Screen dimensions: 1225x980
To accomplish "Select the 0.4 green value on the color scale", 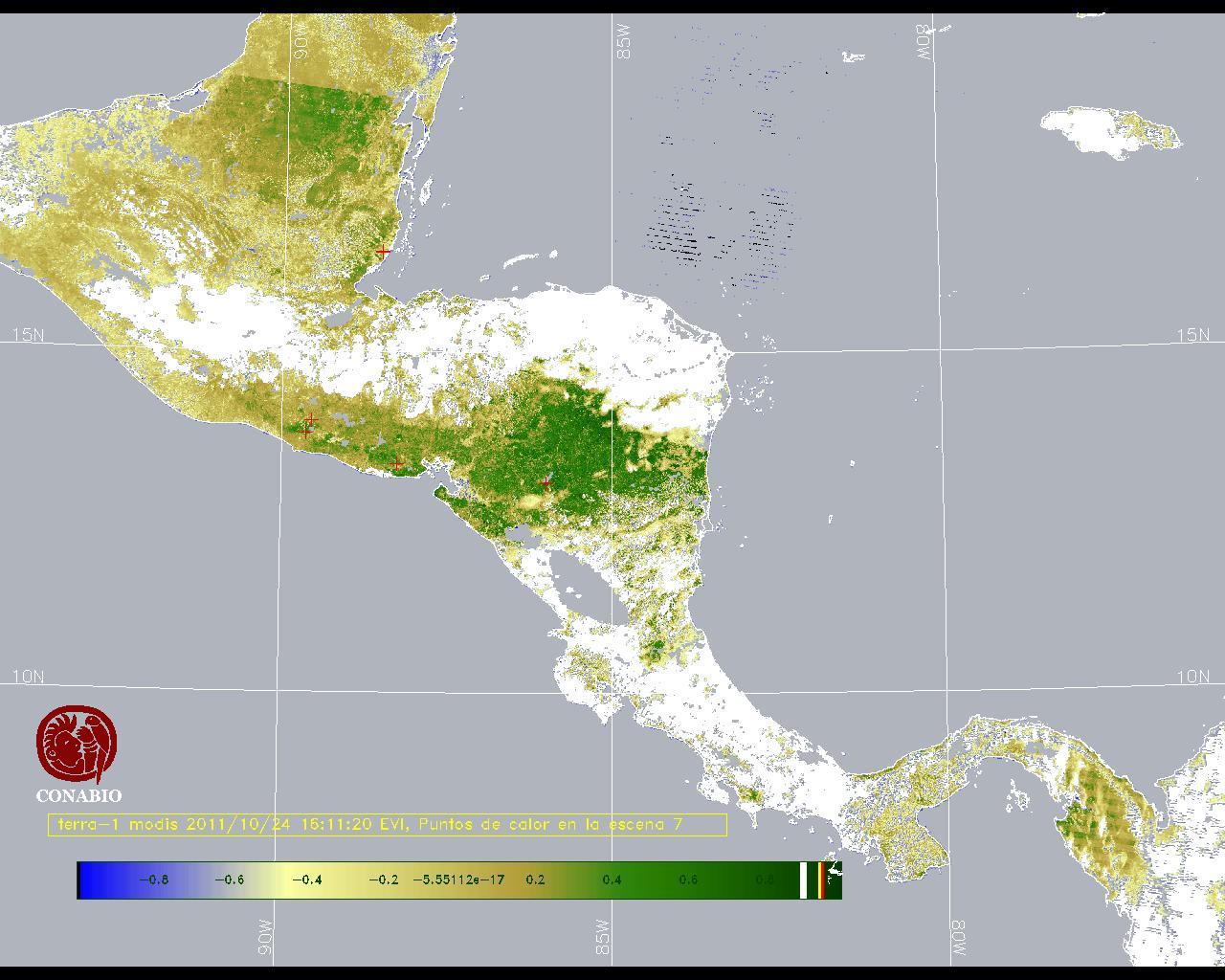I will [x=612, y=880].
